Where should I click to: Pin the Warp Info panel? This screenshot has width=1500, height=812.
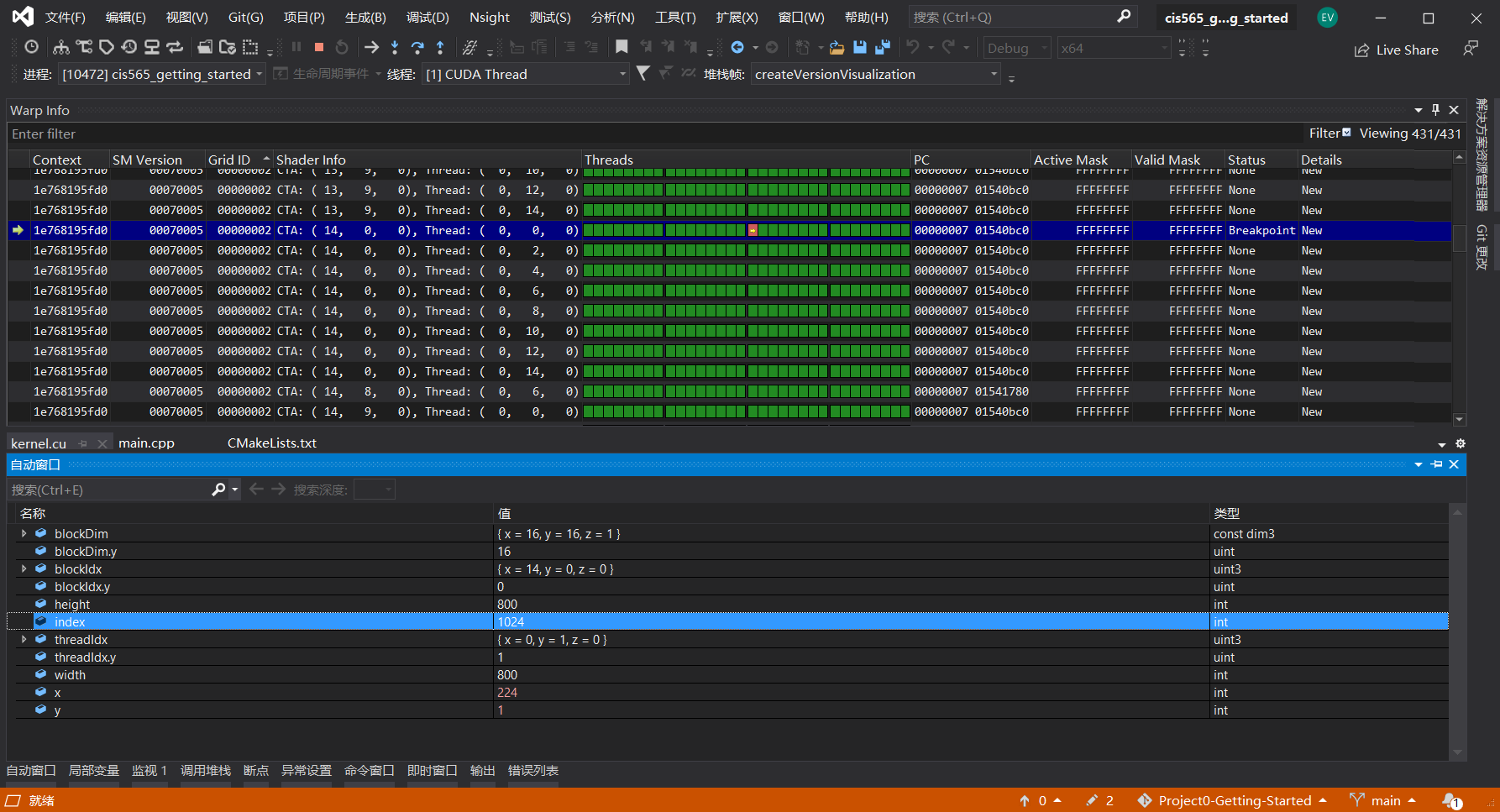tap(1436, 110)
